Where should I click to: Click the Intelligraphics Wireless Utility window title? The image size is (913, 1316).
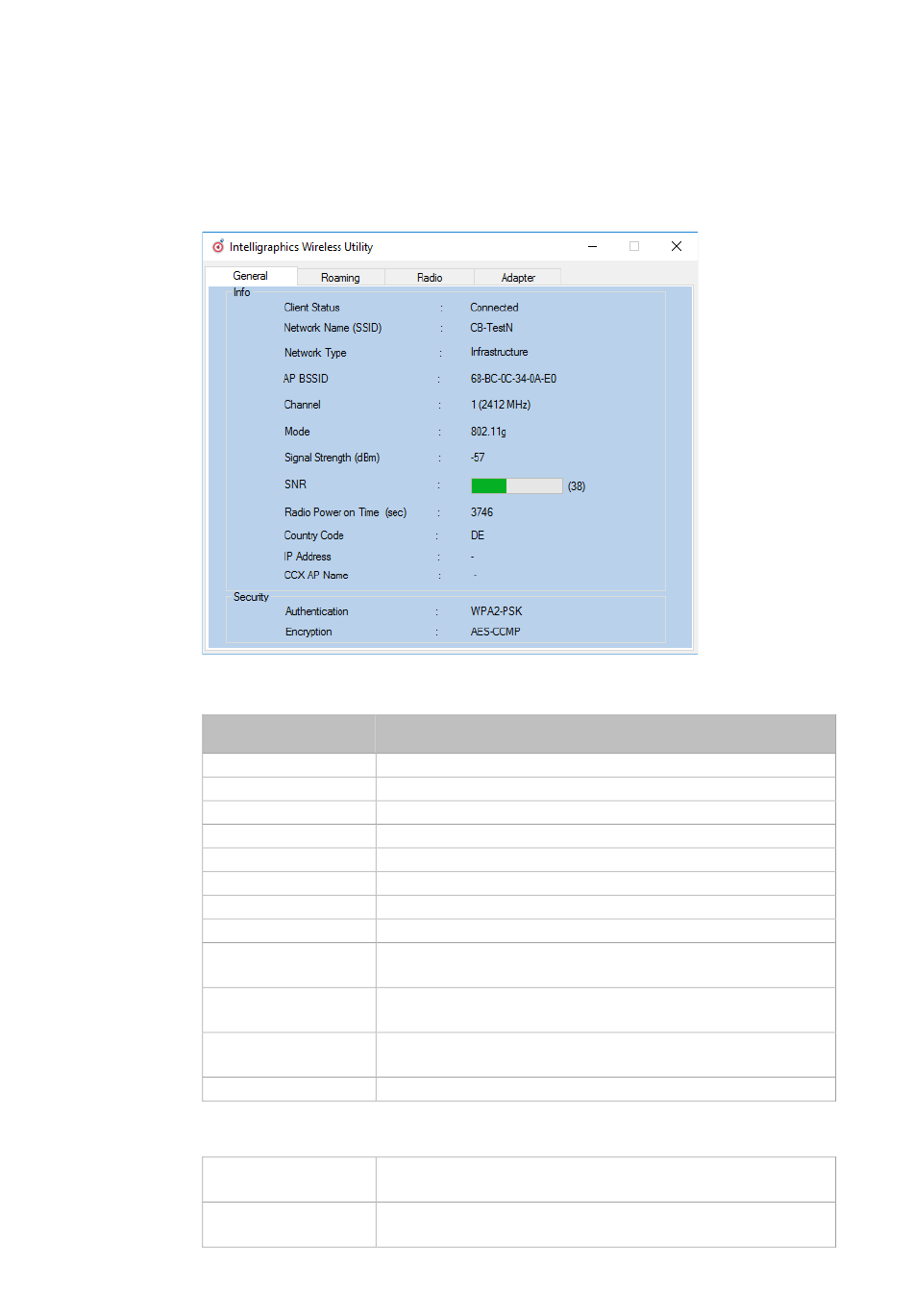tap(301, 247)
